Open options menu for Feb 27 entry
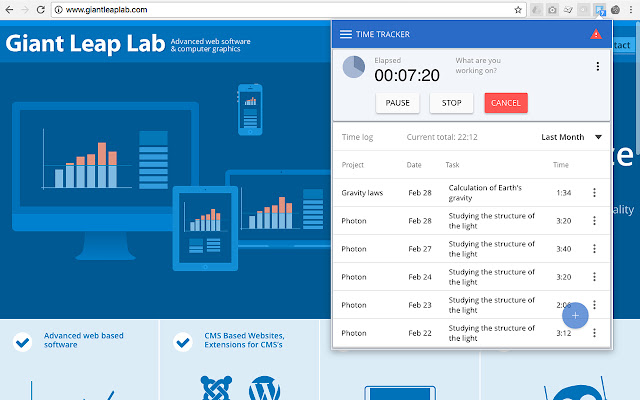 point(594,249)
